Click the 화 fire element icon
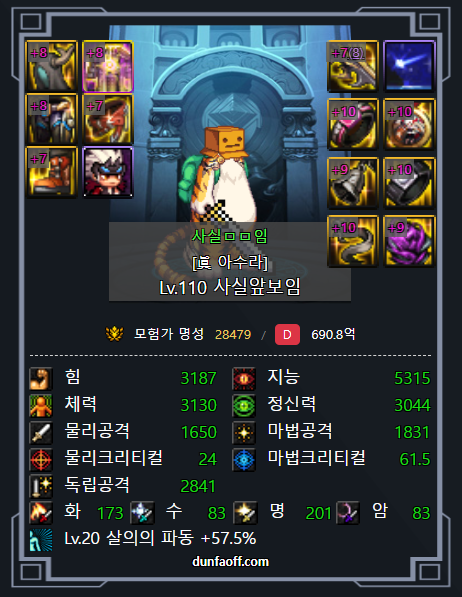462x597 pixels. point(41,513)
